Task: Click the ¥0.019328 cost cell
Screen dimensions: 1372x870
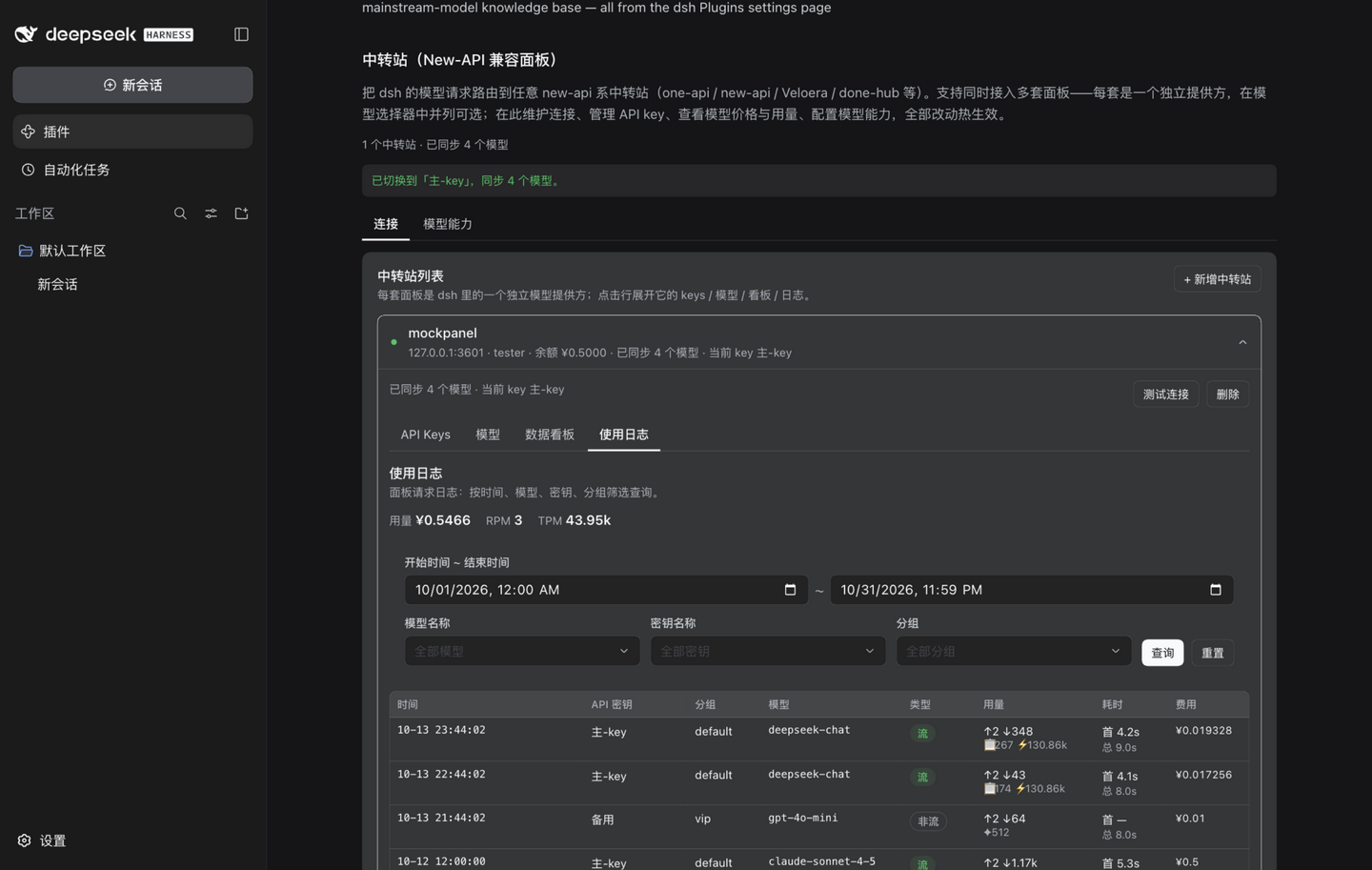Action: tap(1203, 731)
